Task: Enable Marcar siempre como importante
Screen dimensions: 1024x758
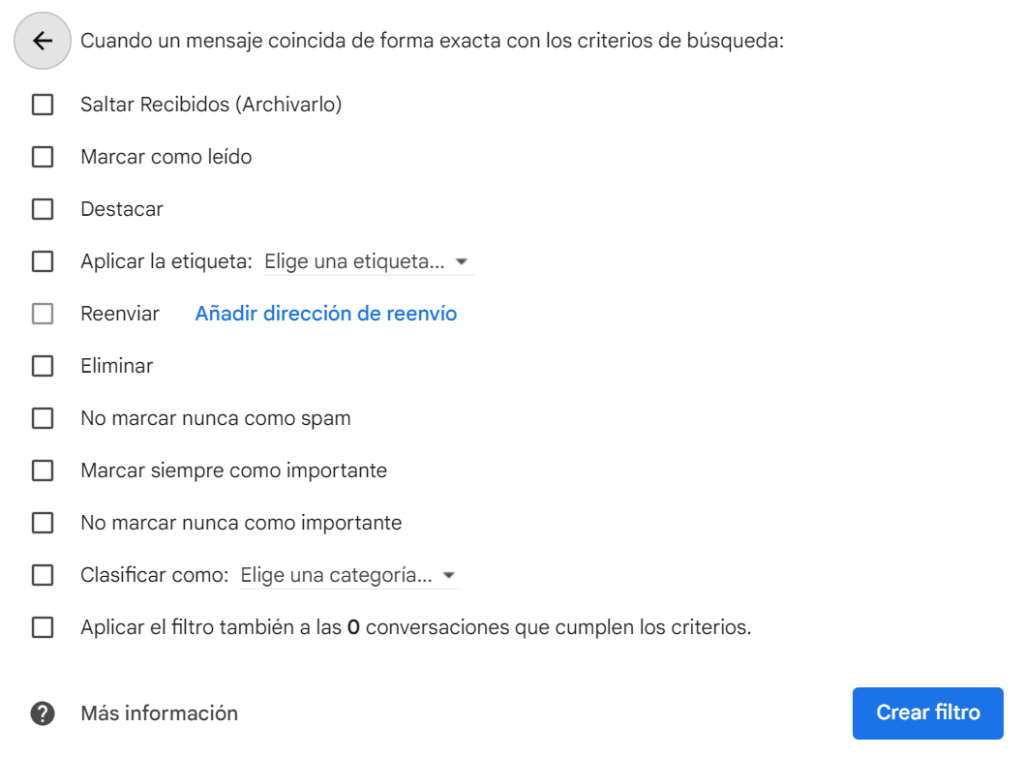Action: (x=42, y=470)
